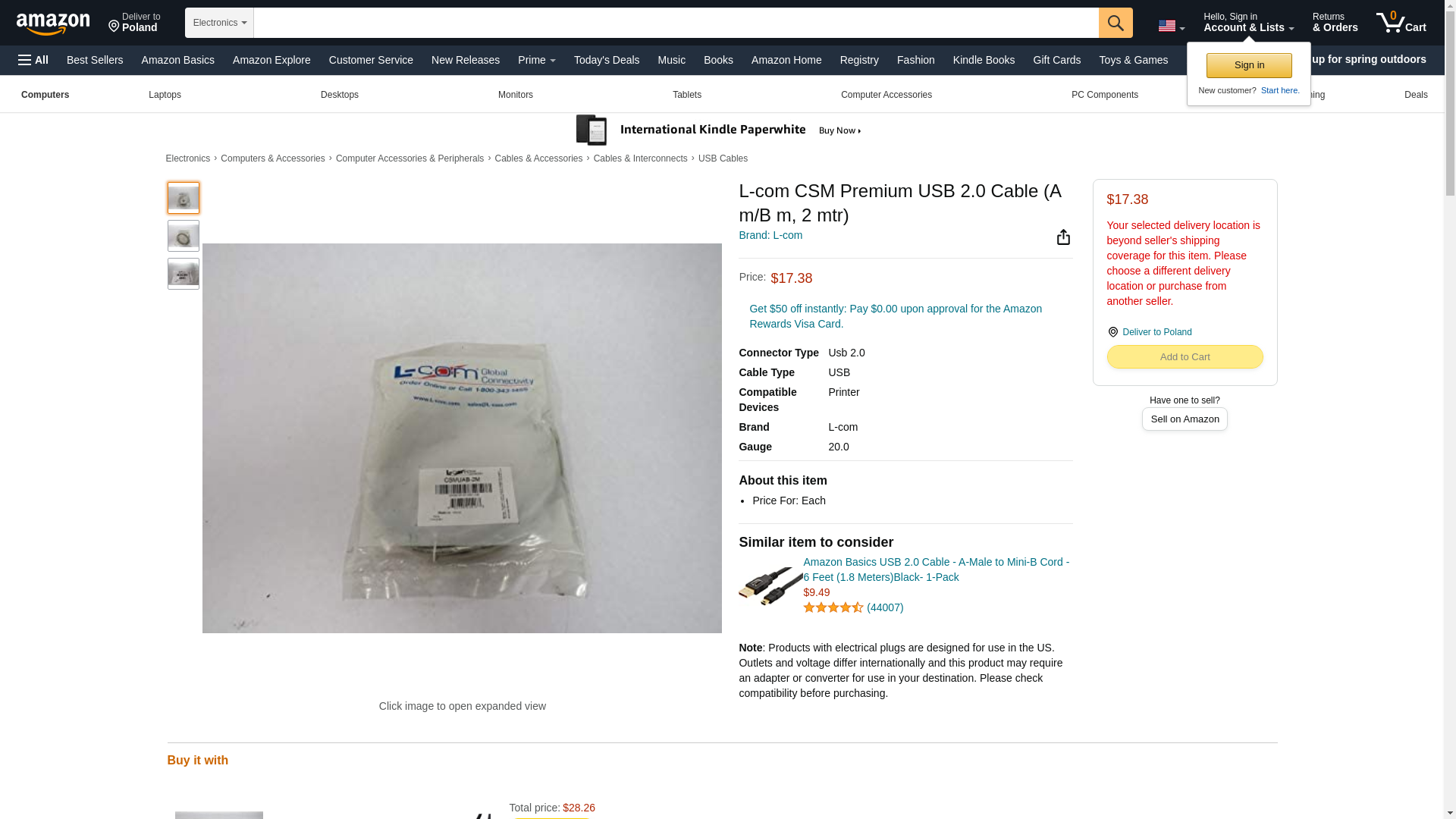The image size is (1456, 819).
Task: Open Brand: L-com link
Action: pos(770,235)
